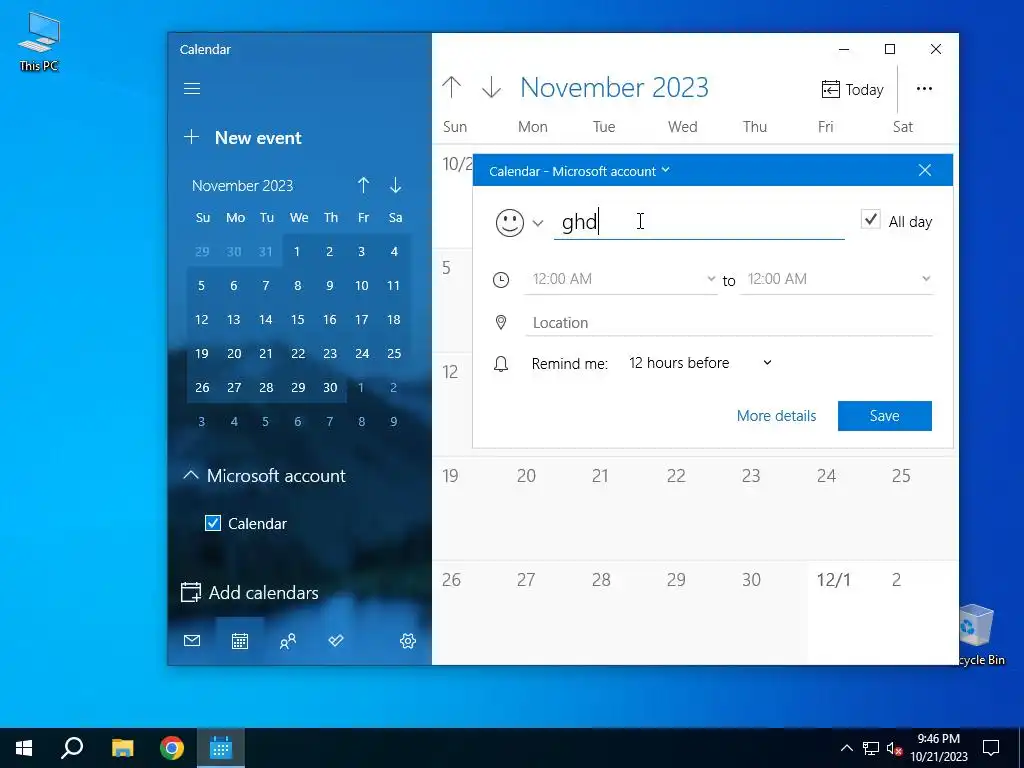
Task: Select November 30 in mini calendar
Action: (x=330, y=387)
